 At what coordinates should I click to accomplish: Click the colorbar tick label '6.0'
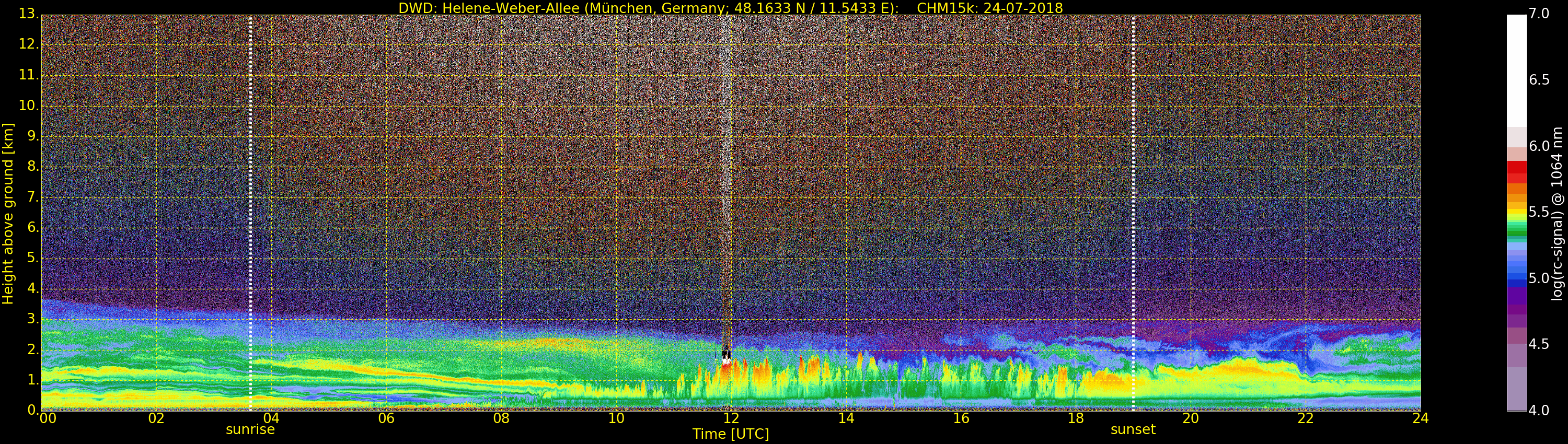[x=1539, y=146]
